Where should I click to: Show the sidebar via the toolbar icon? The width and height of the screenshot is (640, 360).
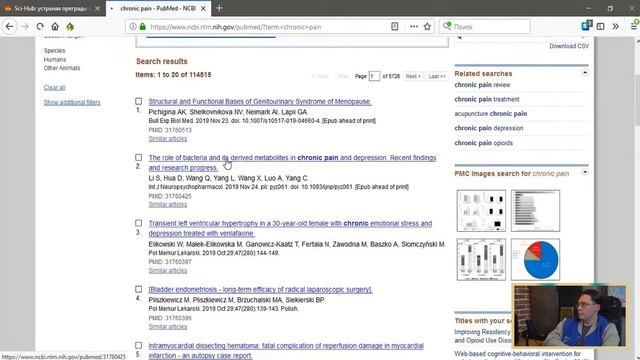tap(600, 27)
